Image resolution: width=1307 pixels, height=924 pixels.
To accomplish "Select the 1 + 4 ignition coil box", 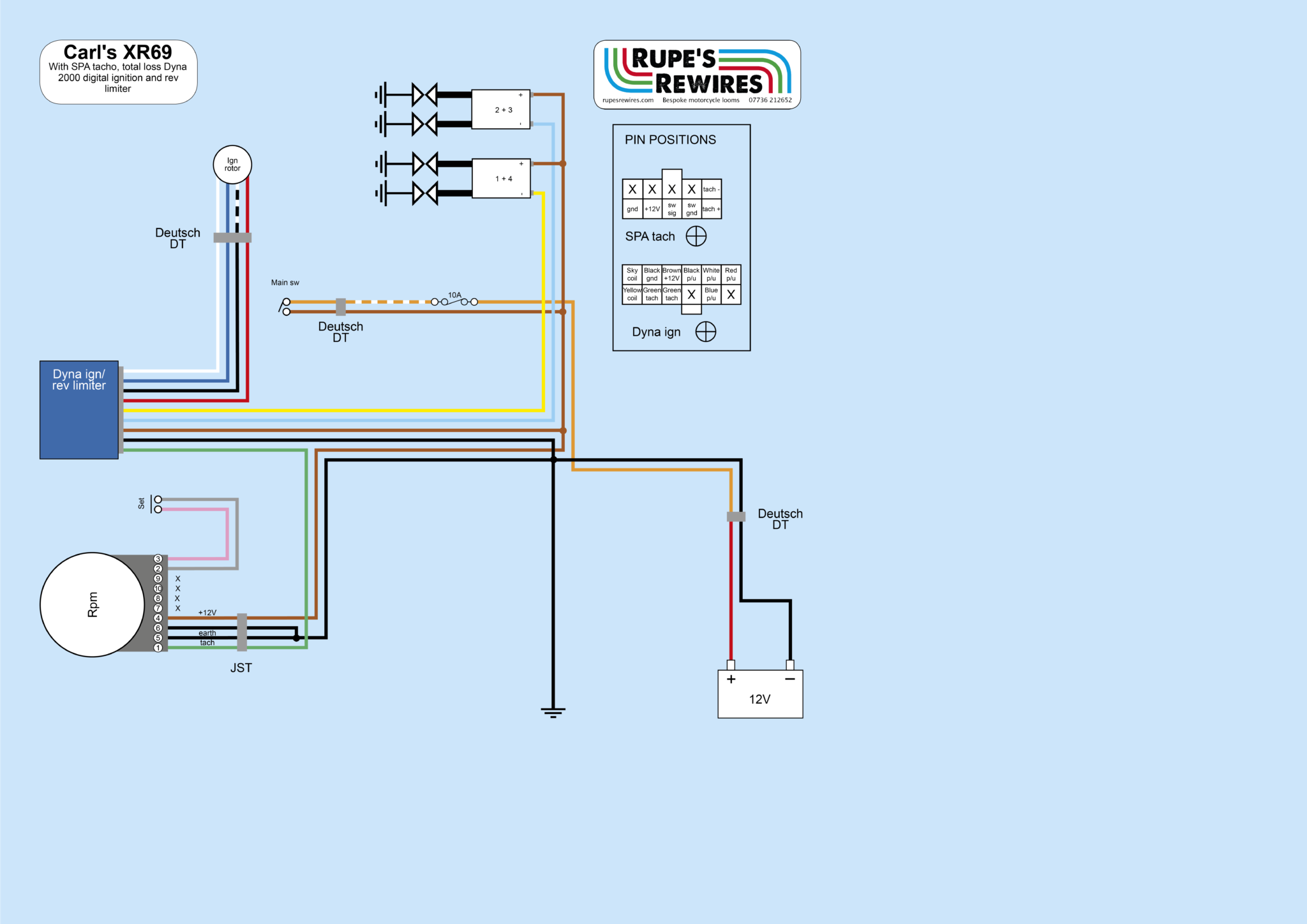I will point(502,179).
